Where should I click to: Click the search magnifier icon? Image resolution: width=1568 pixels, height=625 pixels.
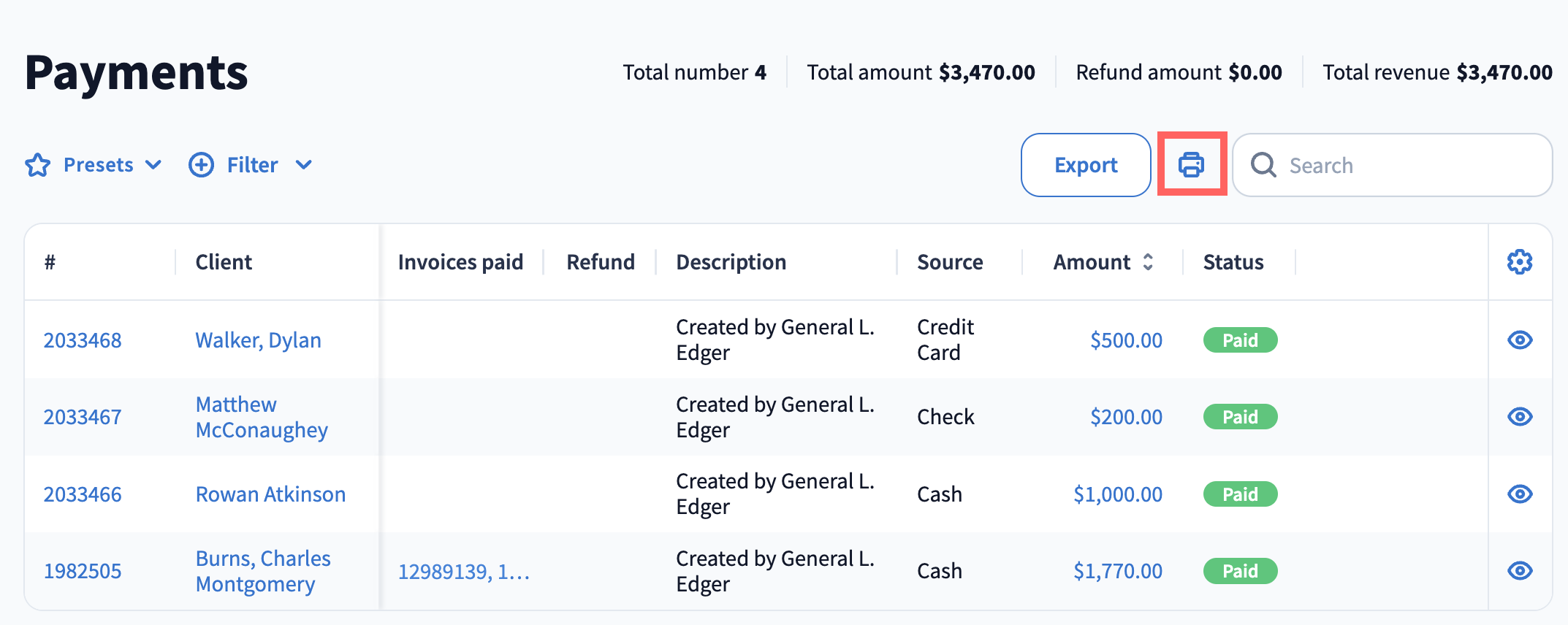1263,165
